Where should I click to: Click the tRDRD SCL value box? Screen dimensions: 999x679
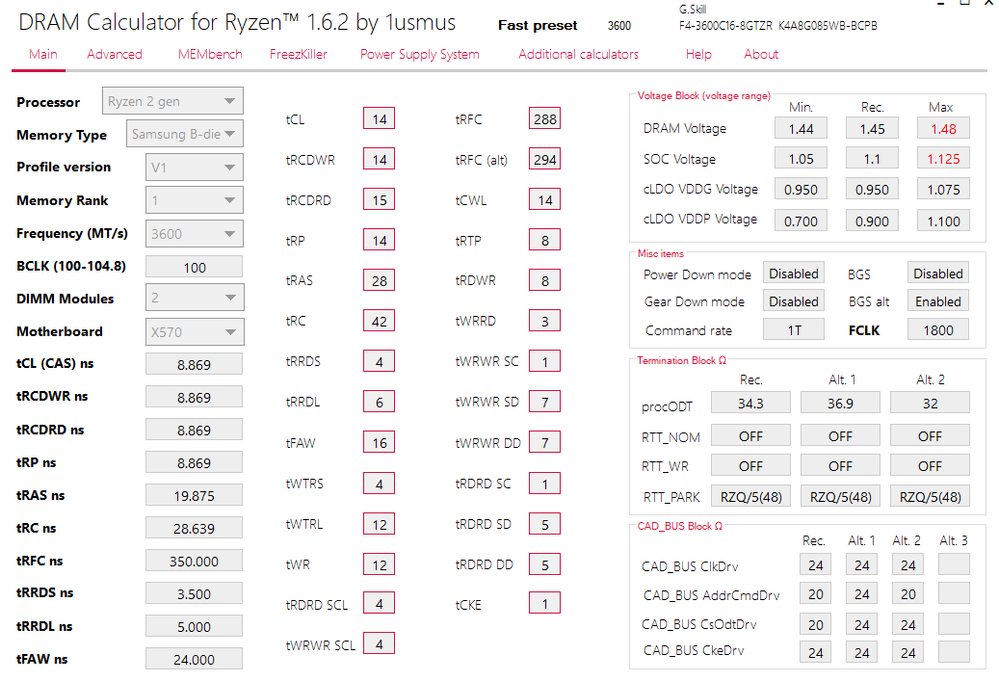379,603
